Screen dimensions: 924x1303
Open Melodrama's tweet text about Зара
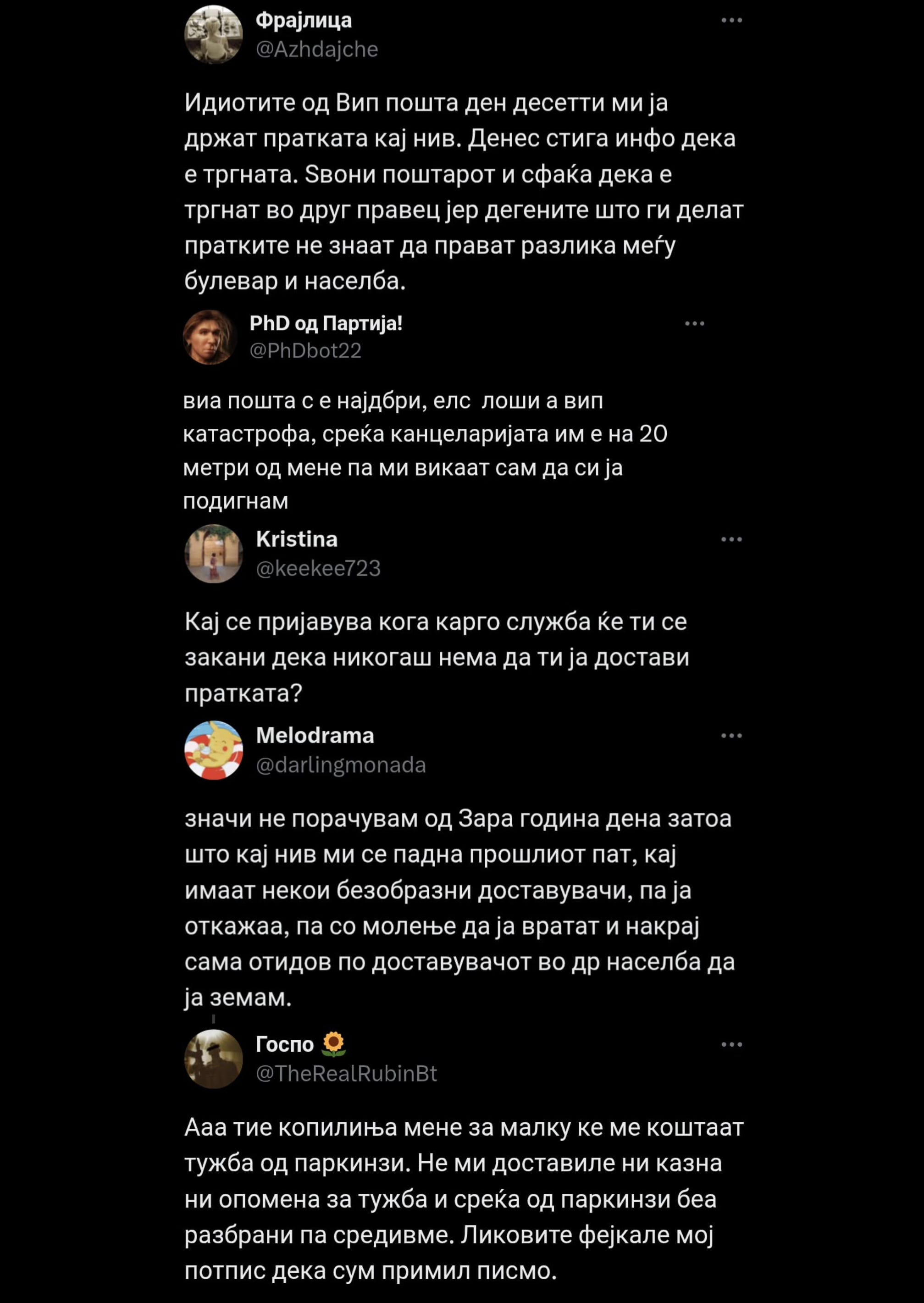coord(460,908)
